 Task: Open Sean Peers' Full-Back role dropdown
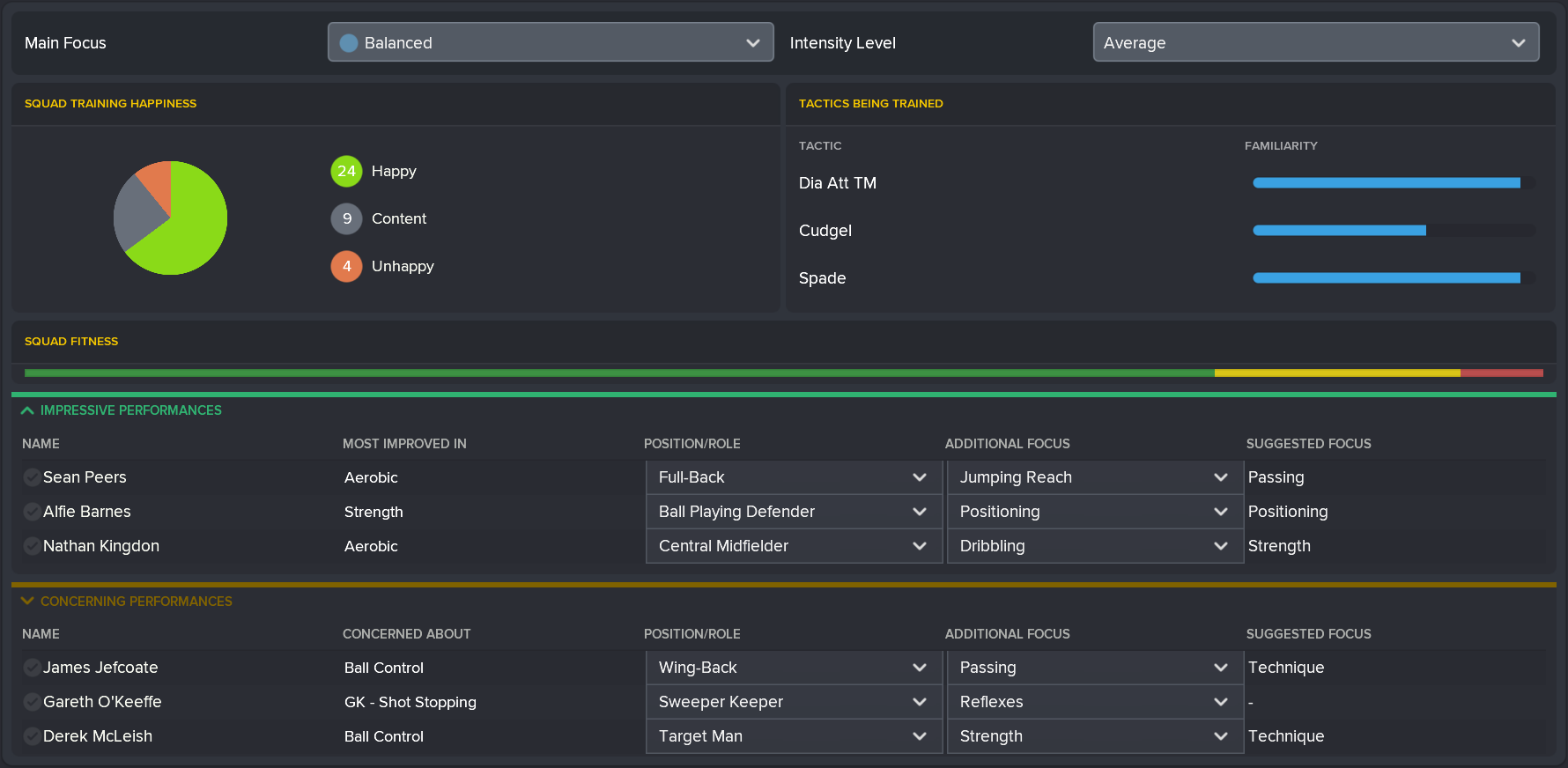pyautogui.click(x=793, y=477)
